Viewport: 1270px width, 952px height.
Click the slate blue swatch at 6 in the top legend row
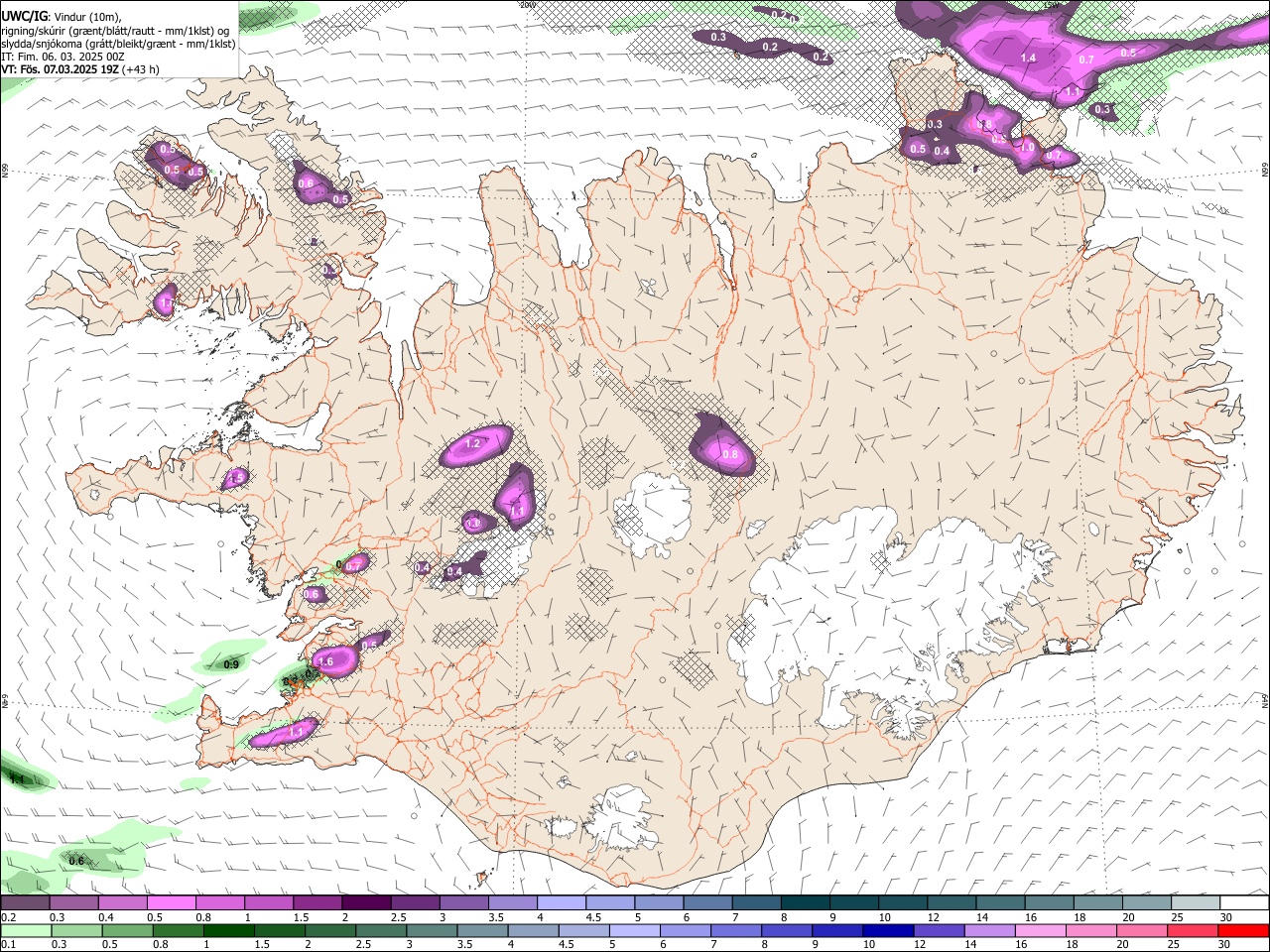[x=707, y=903]
